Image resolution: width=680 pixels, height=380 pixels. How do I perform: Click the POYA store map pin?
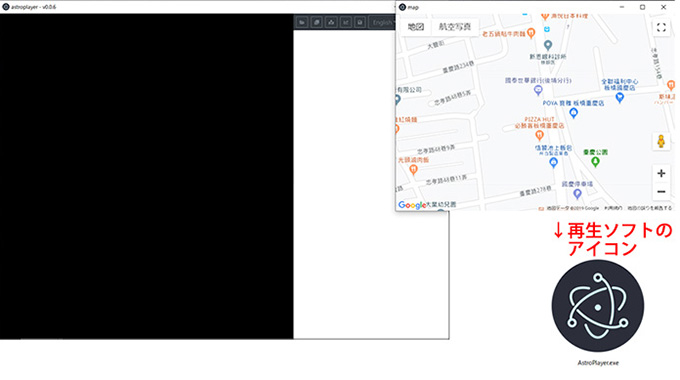click(x=574, y=113)
